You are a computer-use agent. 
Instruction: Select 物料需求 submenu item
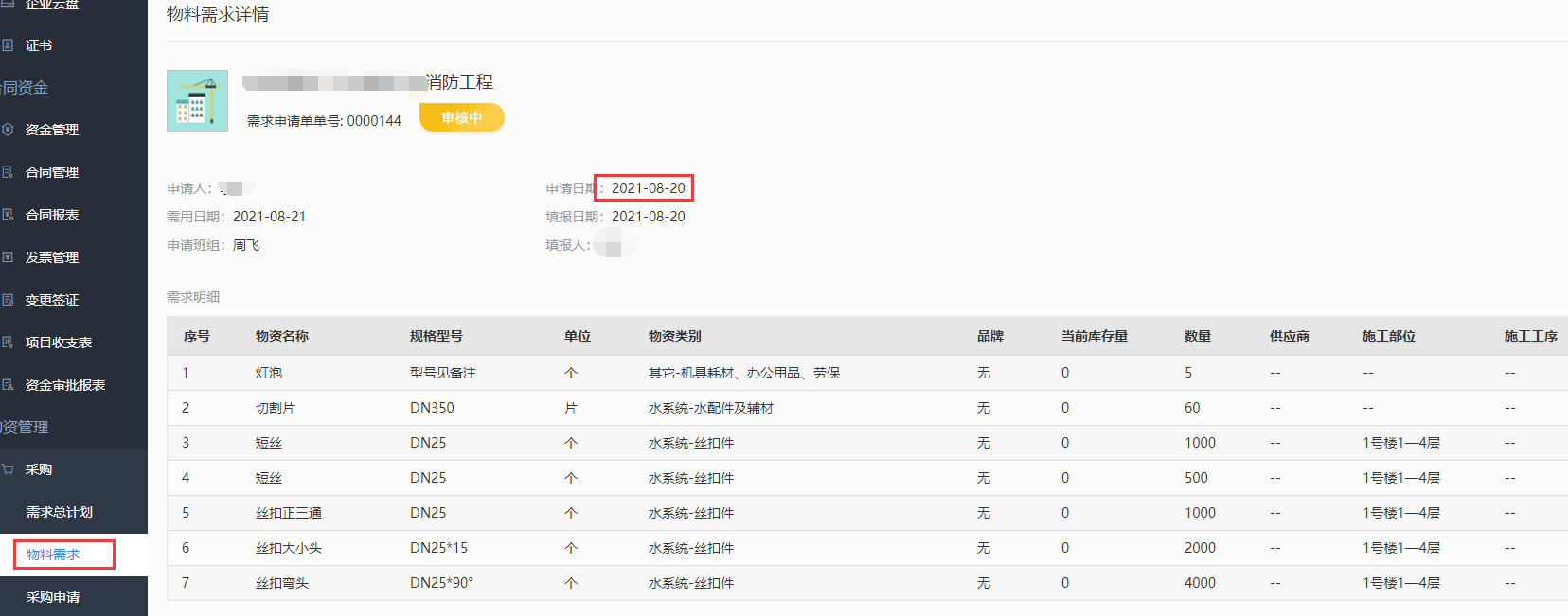point(53,554)
